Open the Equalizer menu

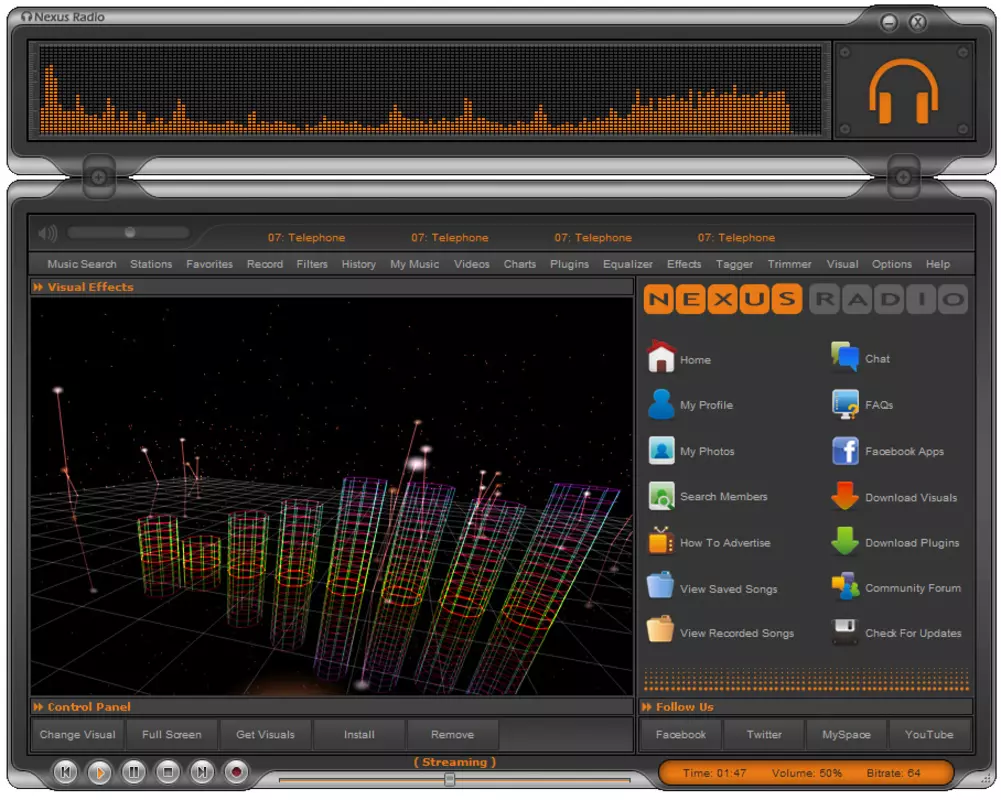tap(628, 264)
